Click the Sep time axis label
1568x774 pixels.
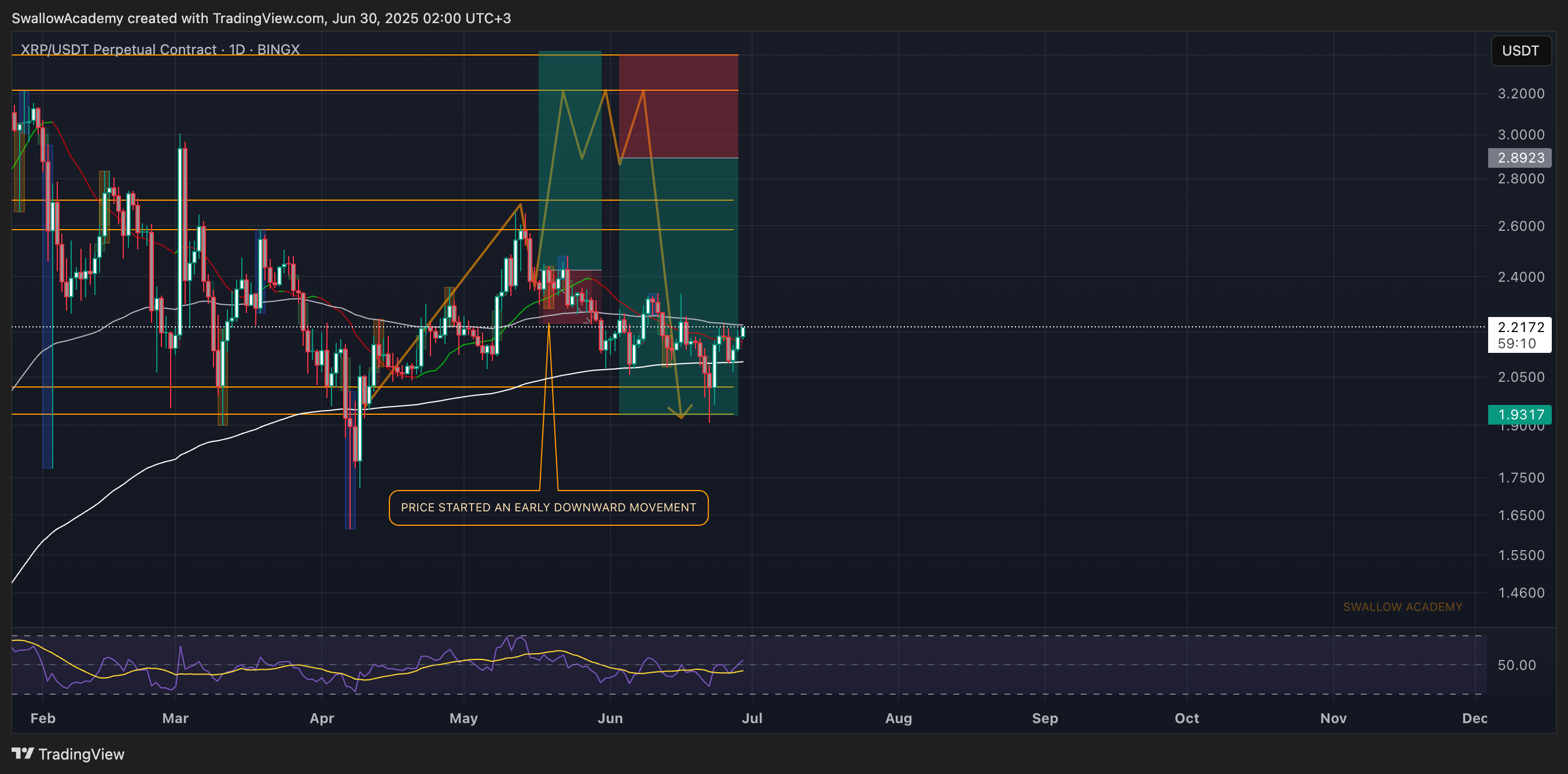[x=1045, y=718]
